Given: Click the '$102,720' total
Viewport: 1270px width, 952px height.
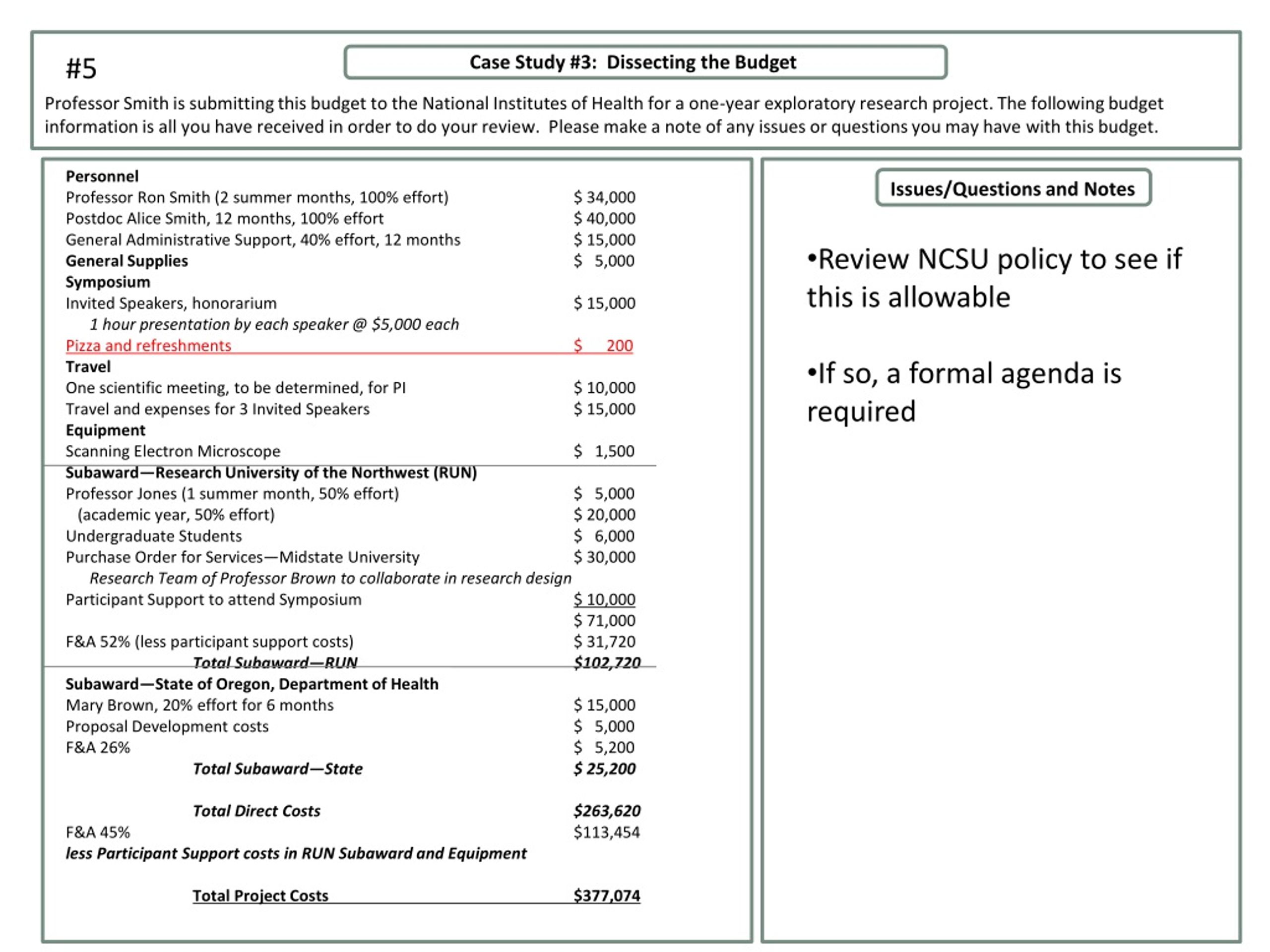Looking at the screenshot, I should [x=607, y=663].
